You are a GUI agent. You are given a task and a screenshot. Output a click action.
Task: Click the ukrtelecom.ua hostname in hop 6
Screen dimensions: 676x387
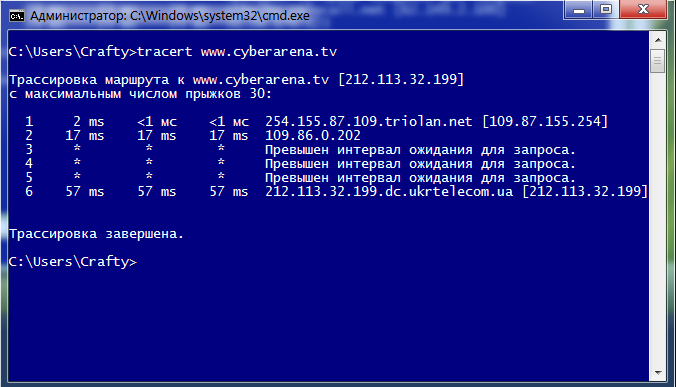389,191
